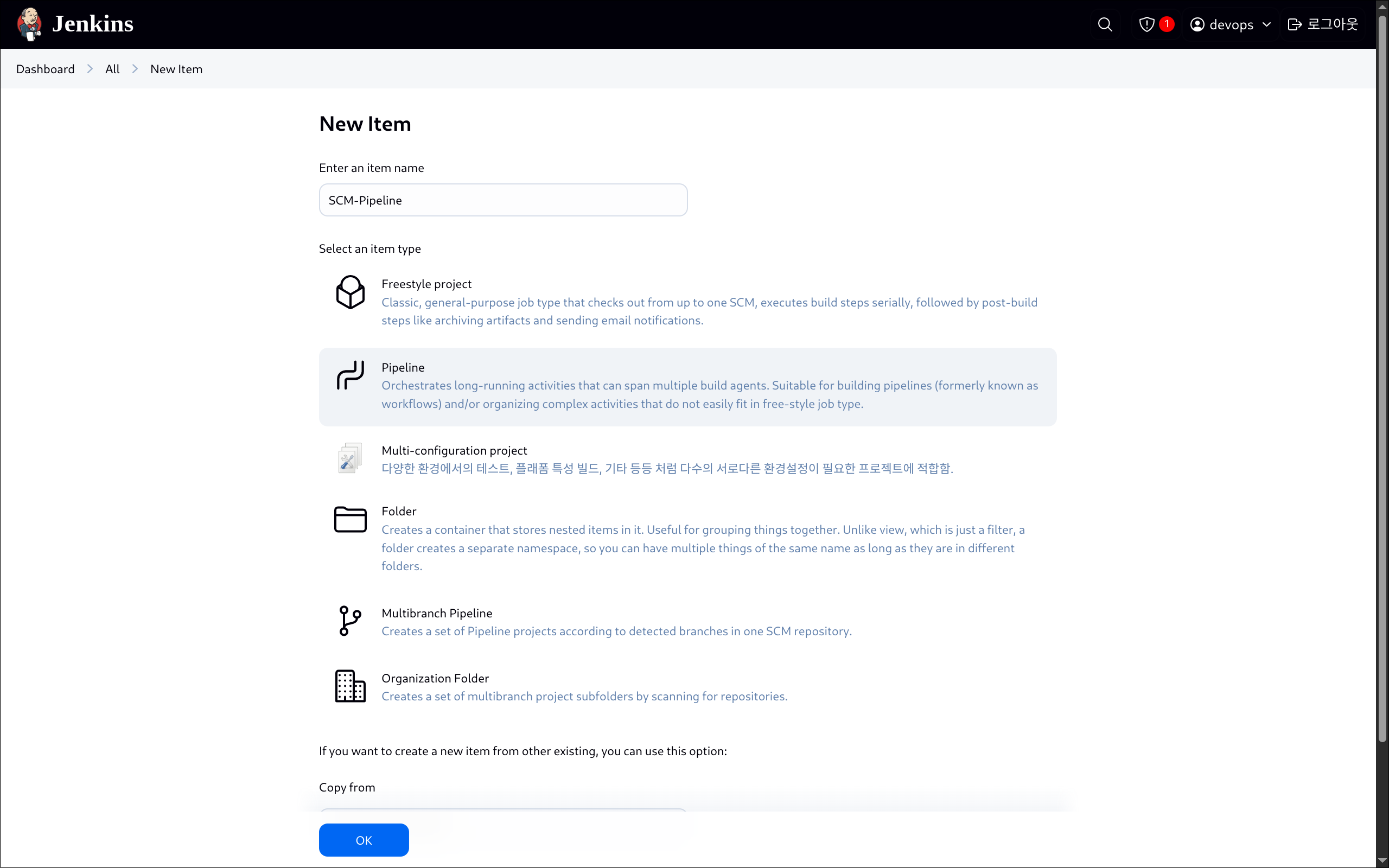Screen dimensions: 1389x868
Task: Select the Pipeline pipe icon
Action: tap(350, 375)
